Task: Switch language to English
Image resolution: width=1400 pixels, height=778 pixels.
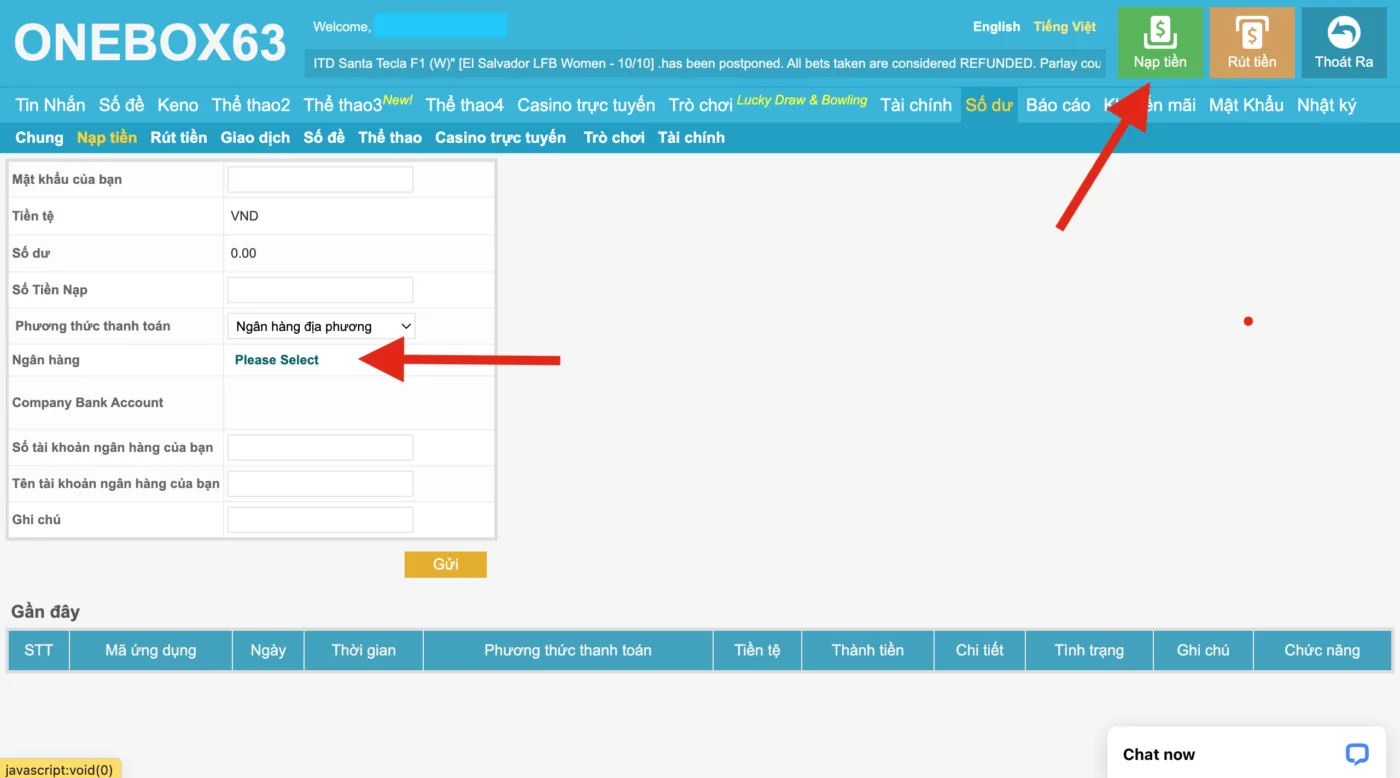Action: pyautogui.click(x=996, y=27)
